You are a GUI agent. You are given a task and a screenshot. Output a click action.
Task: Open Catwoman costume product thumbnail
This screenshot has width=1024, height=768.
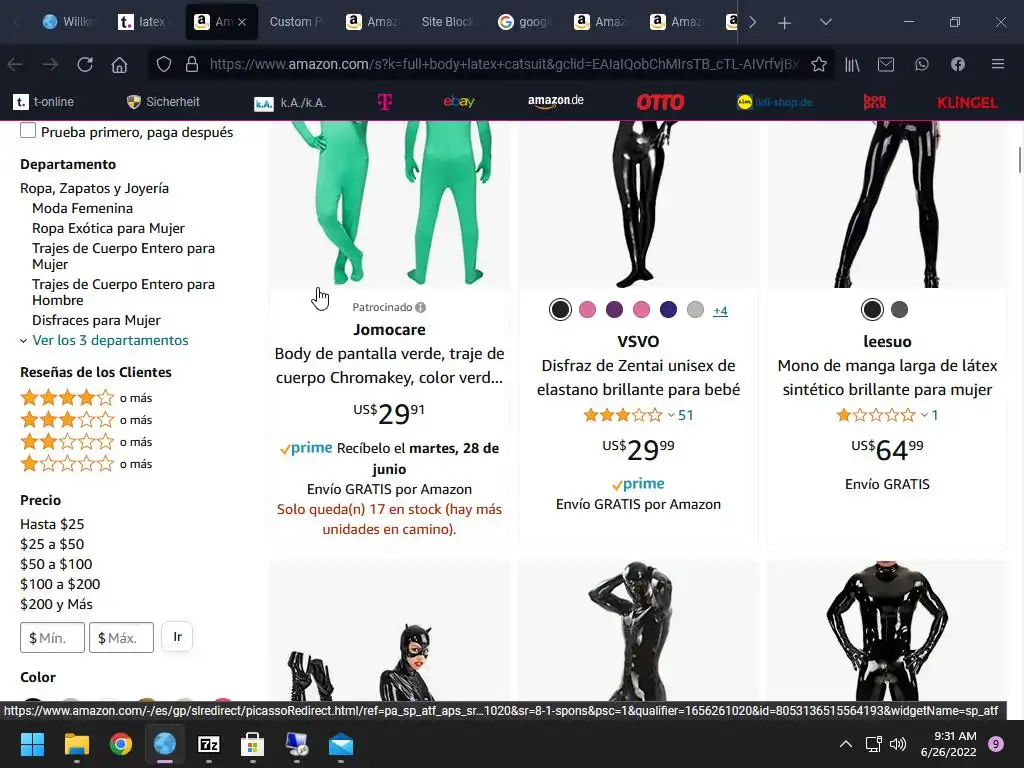(x=389, y=631)
